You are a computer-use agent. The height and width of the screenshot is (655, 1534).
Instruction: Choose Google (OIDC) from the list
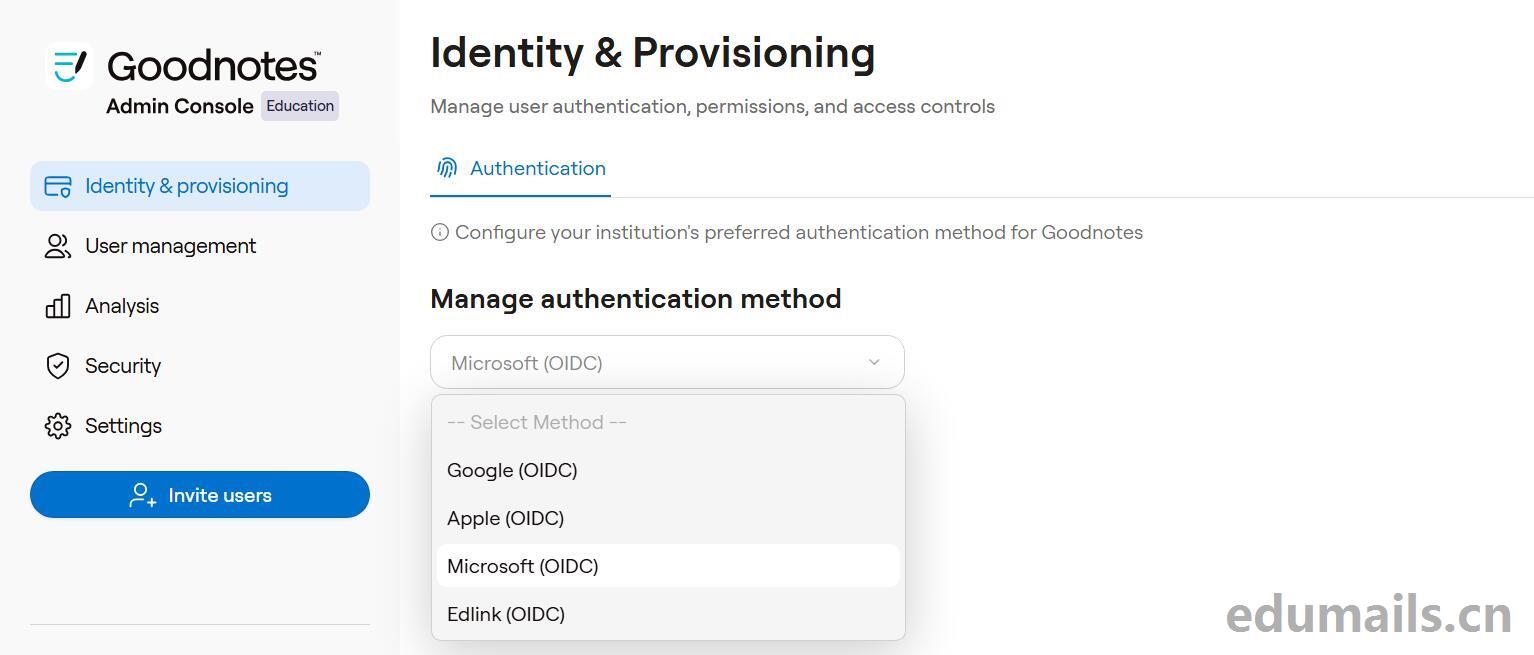tap(512, 470)
